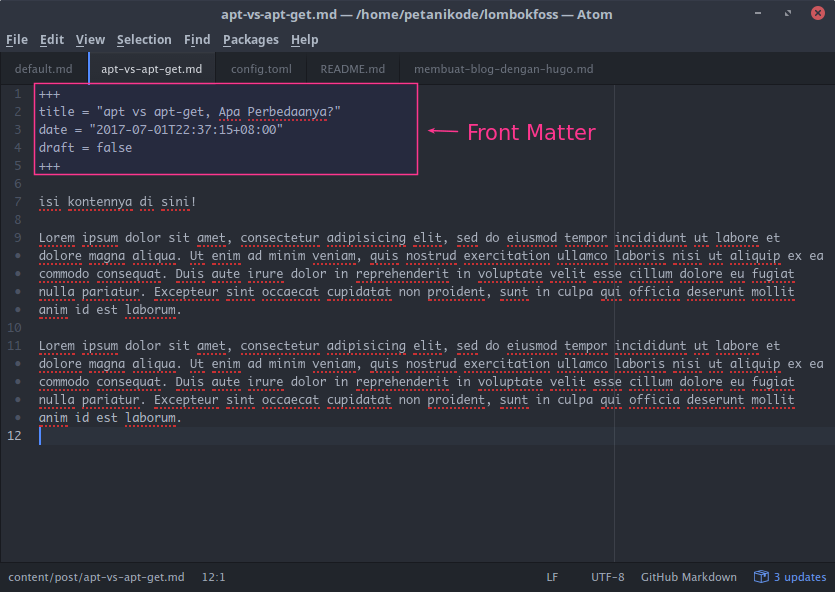Screen dimensions: 835x592
Task: Click line number 9 in the gutter
Action: tap(18, 238)
